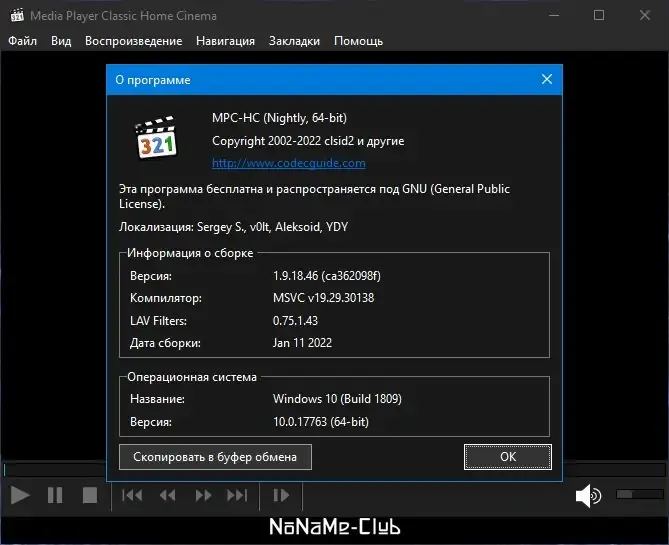The width and height of the screenshot is (669, 545).
Task: Click the MPC-HC 321 clapperboard logo
Action: coord(157,137)
